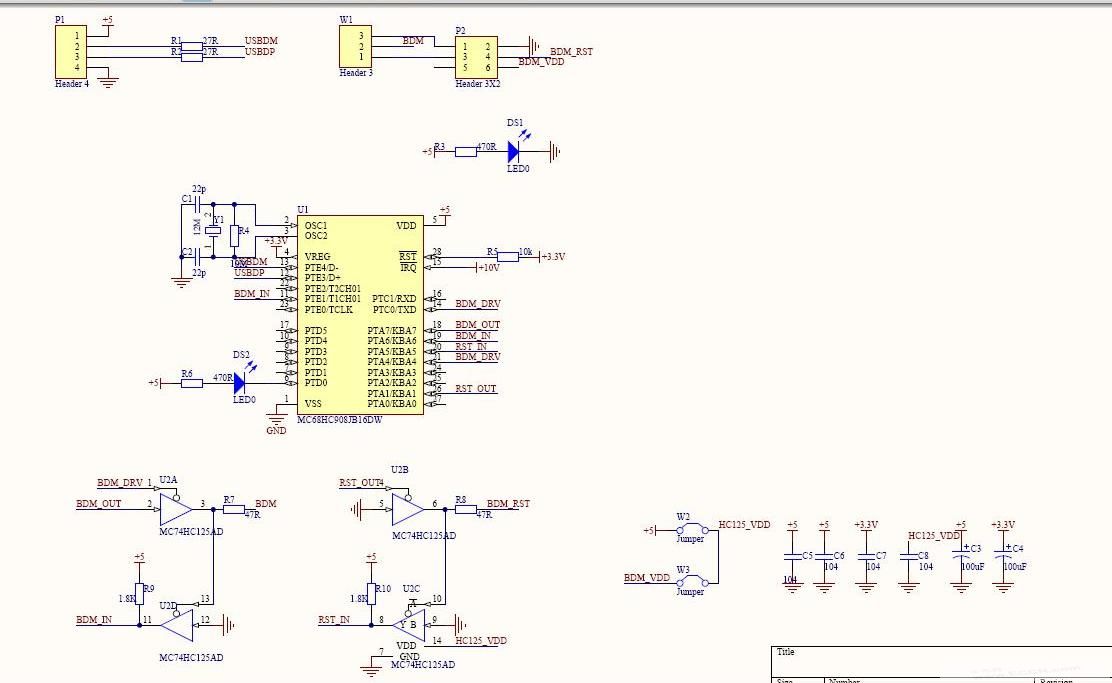The image size is (1112, 683).
Task: Click resistor R7 on the BDM output
Action: tap(233, 510)
